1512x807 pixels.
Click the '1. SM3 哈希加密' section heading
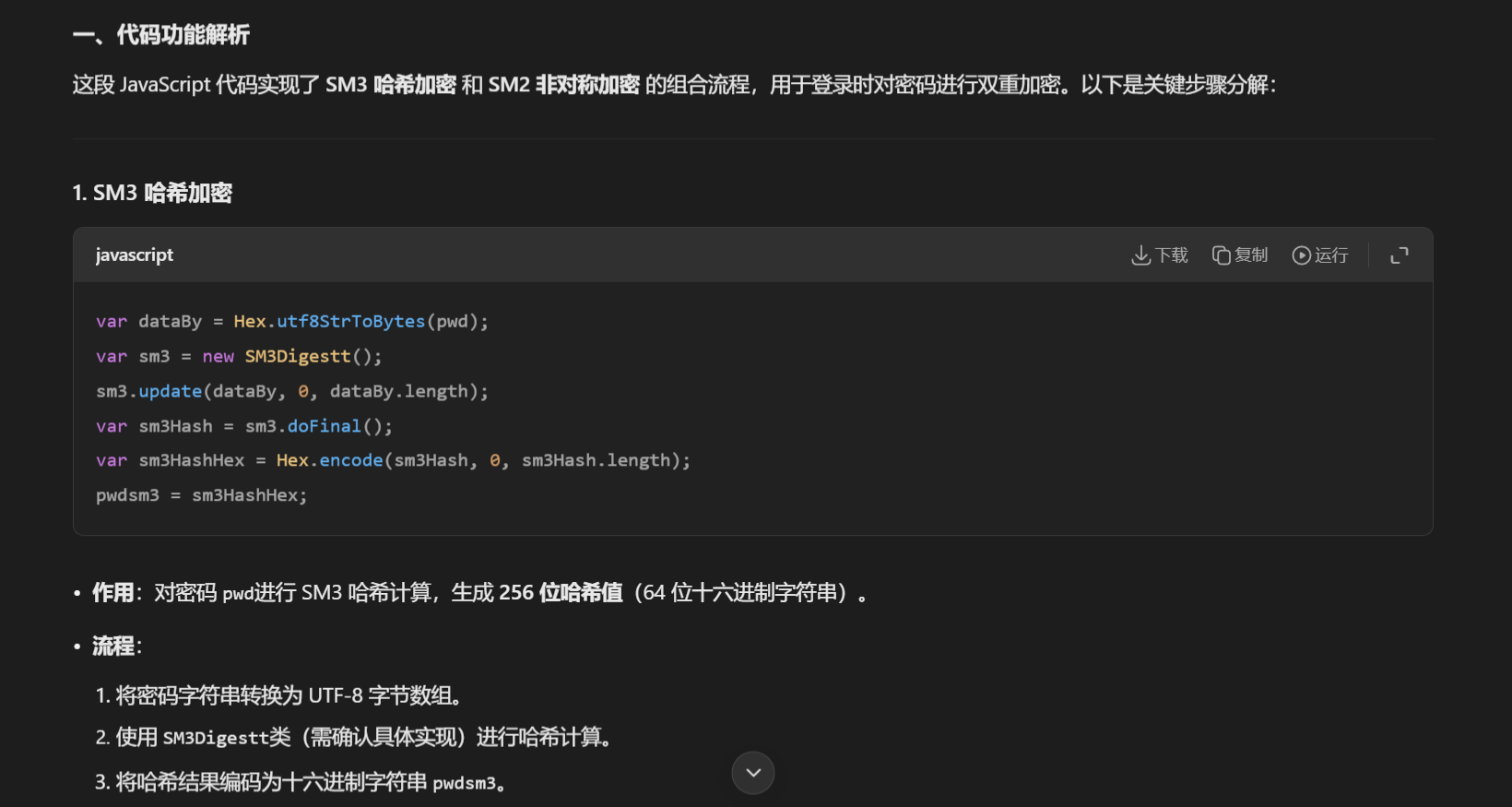(152, 193)
